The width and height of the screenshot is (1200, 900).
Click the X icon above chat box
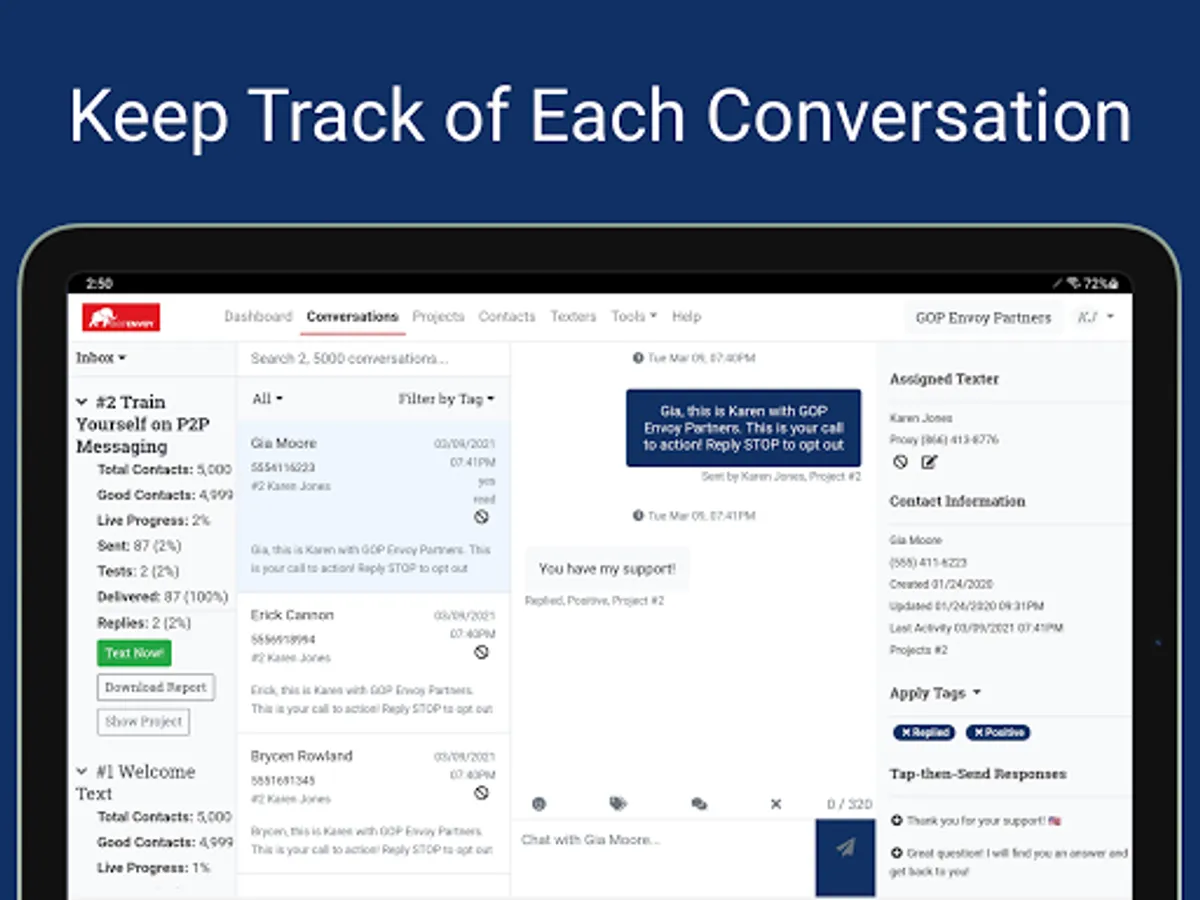tap(776, 803)
